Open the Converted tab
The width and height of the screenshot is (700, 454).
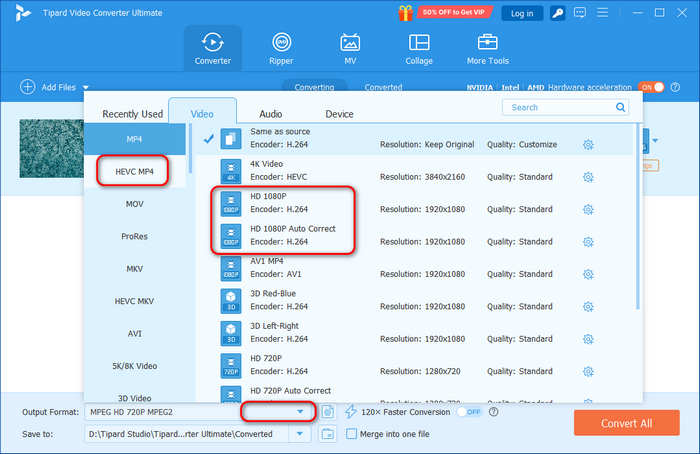click(383, 87)
